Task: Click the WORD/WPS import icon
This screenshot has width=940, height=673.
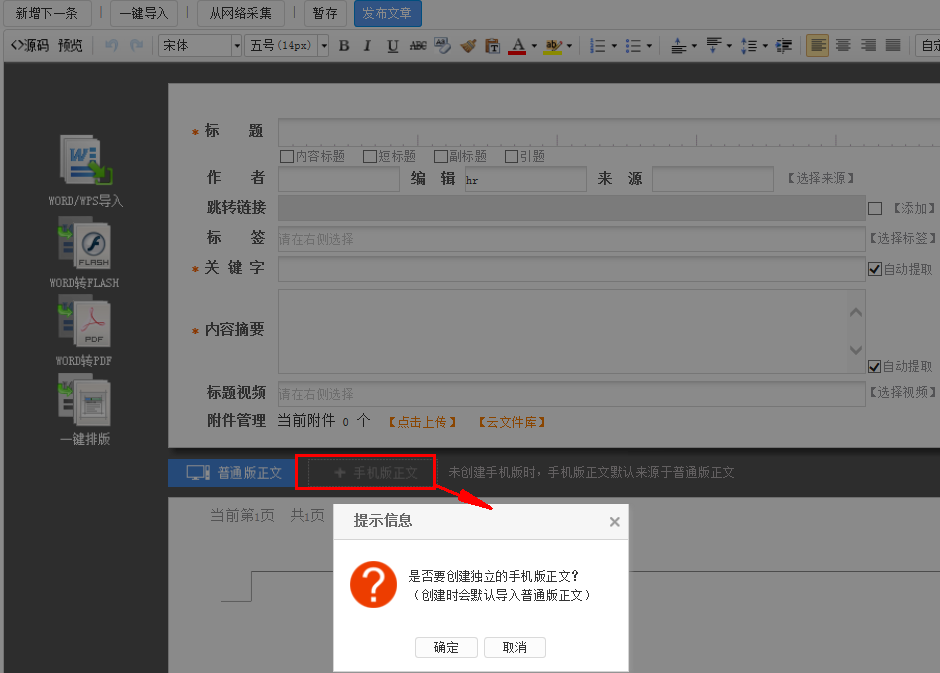Action: tap(85, 161)
